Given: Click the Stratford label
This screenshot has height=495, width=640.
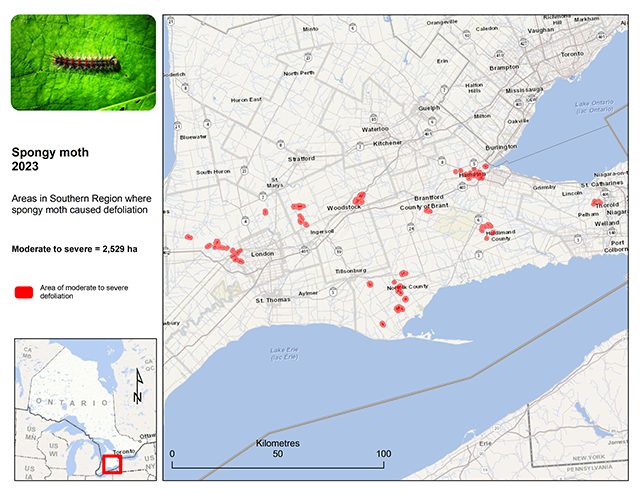Looking at the screenshot, I should click(x=301, y=159).
